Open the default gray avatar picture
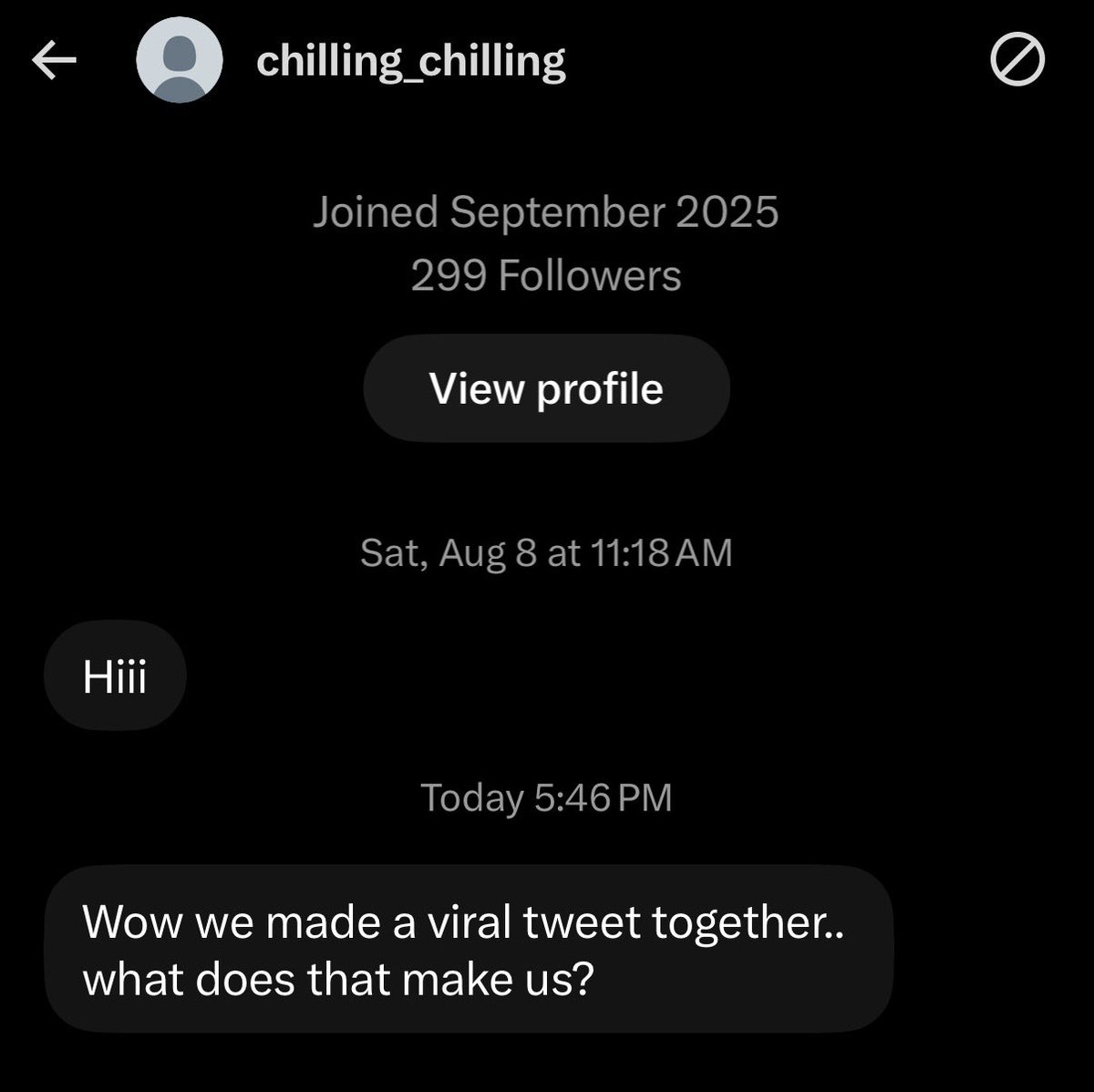 pos(180,60)
